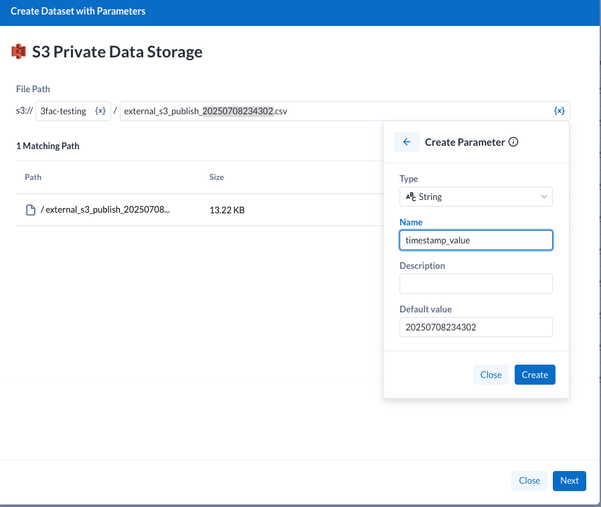Click the Path column header

(x=33, y=177)
